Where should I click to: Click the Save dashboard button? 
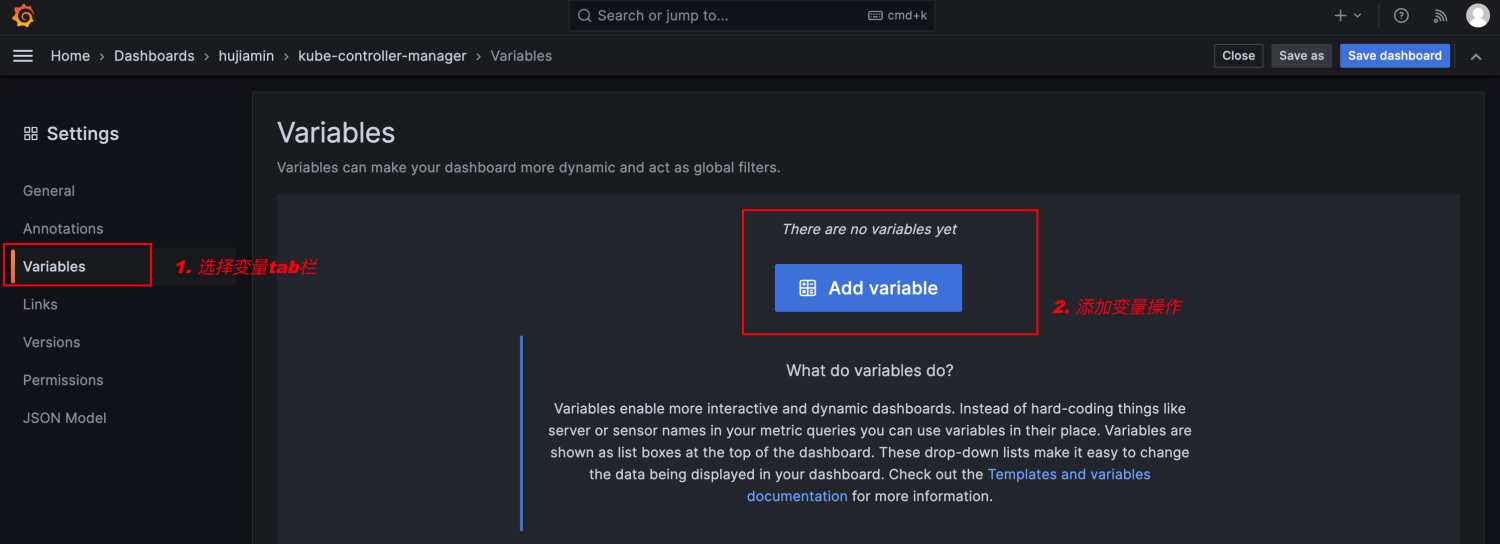coord(1394,56)
